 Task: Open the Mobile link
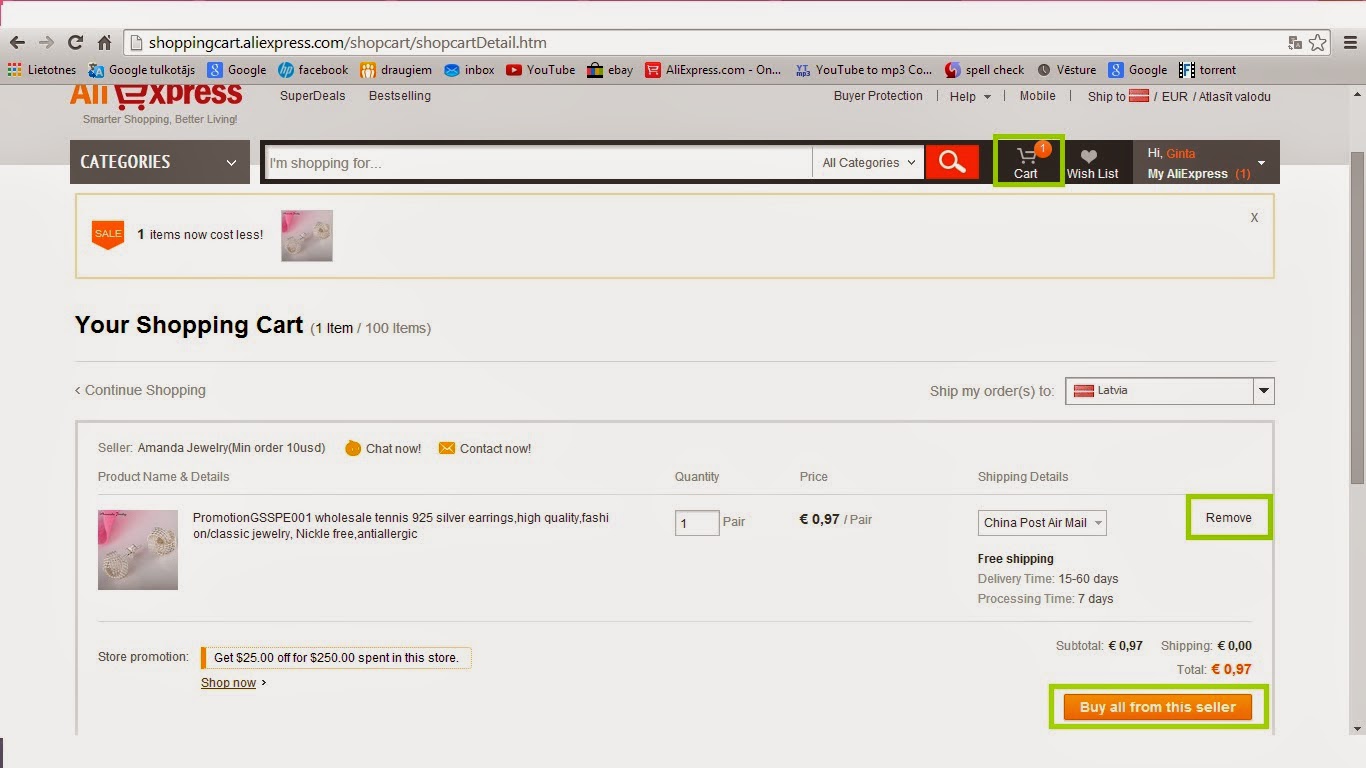(x=1037, y=96)
